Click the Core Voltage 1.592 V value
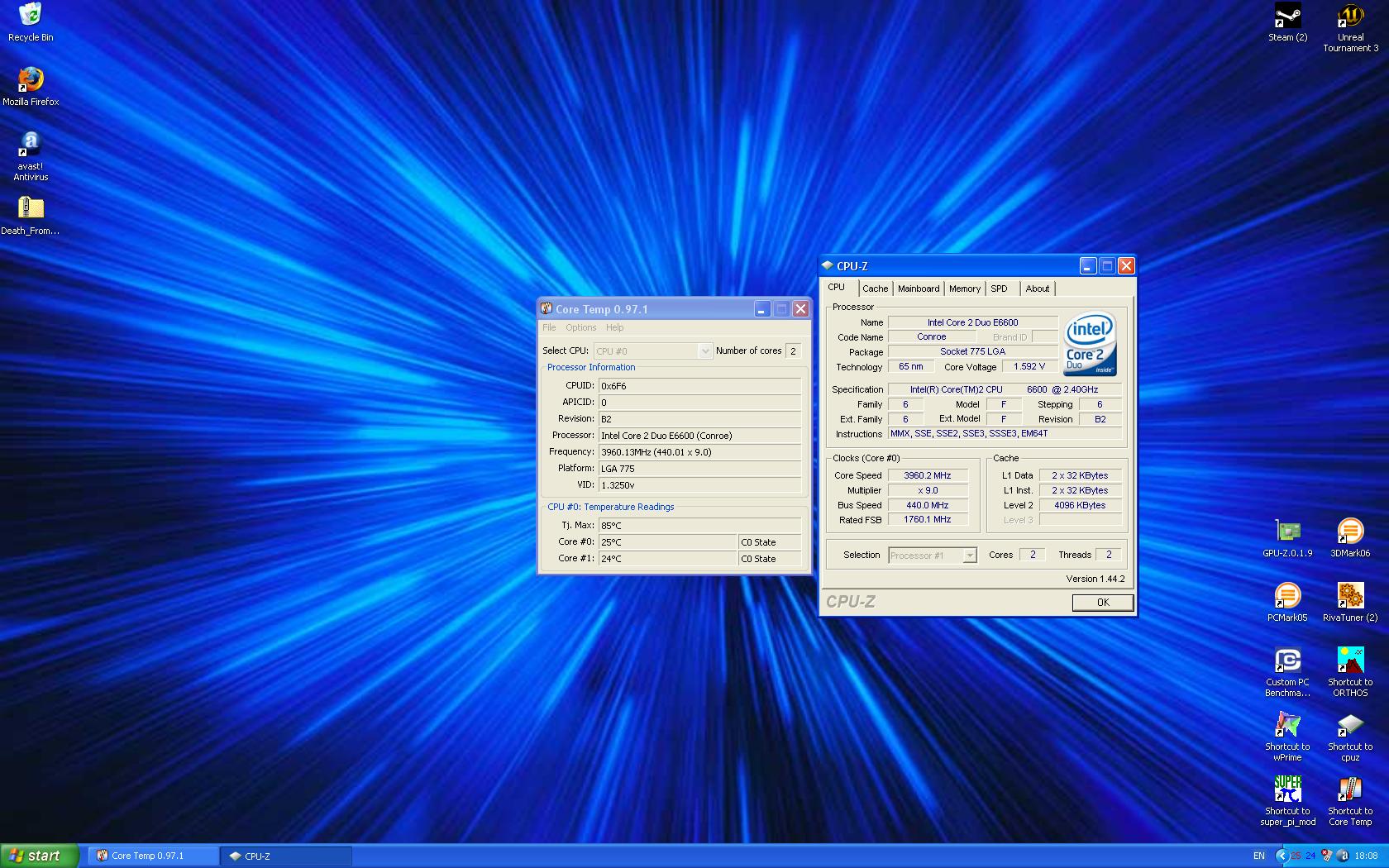1389x868 pixels. click(x=1029, y=366)
